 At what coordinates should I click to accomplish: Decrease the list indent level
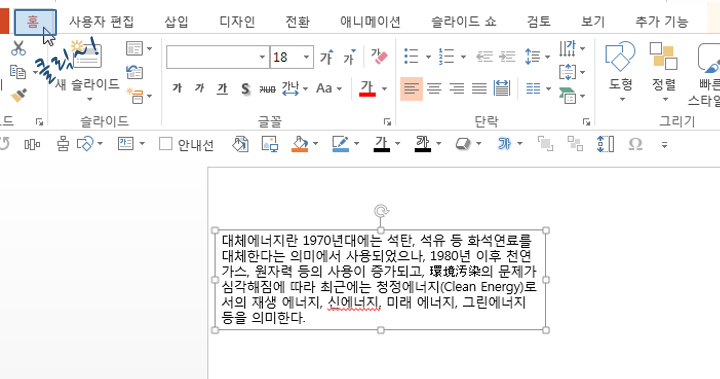coord(484,57)
